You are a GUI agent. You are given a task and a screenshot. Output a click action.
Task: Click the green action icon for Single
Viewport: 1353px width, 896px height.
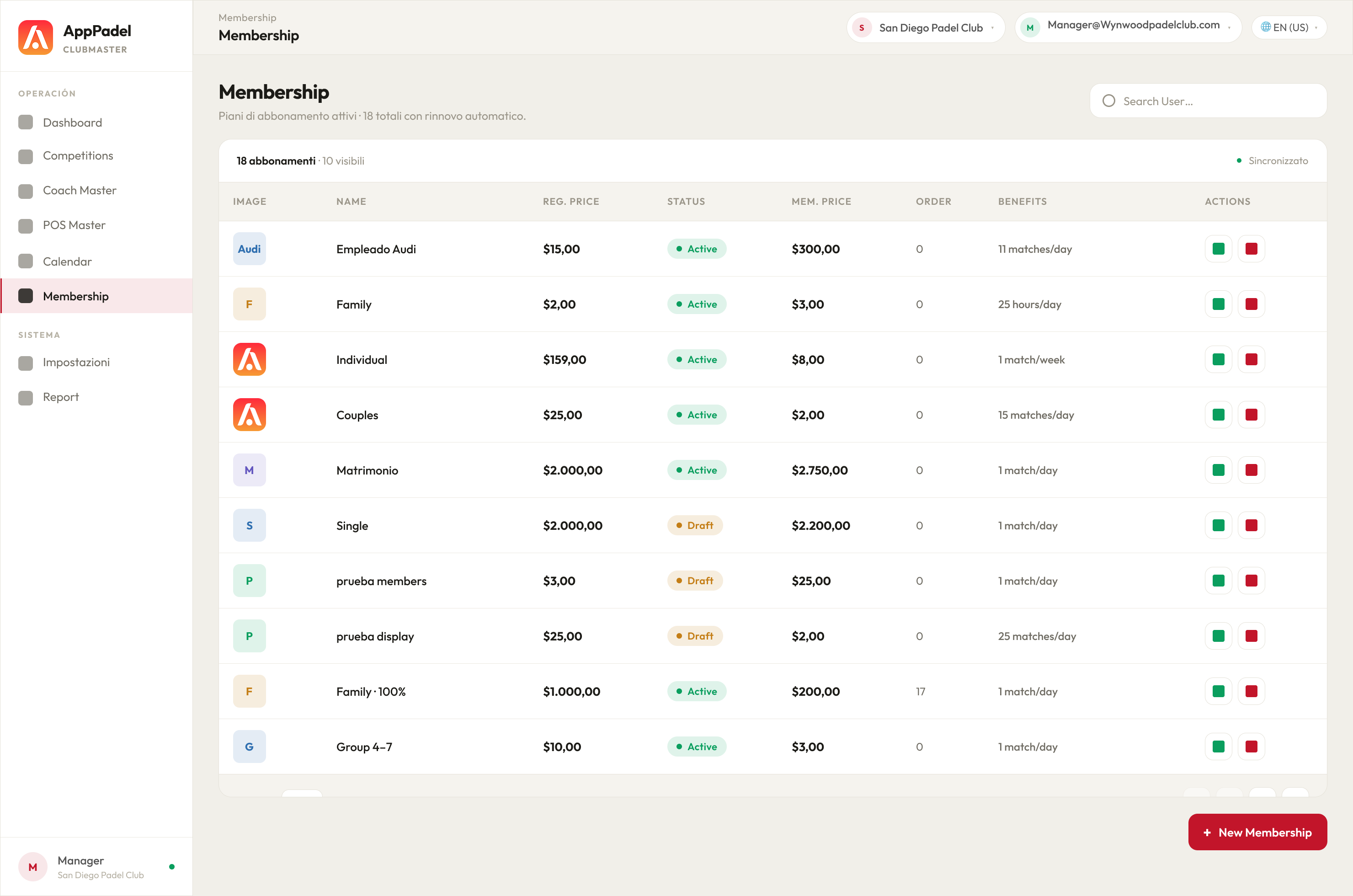coord(1218,525)
